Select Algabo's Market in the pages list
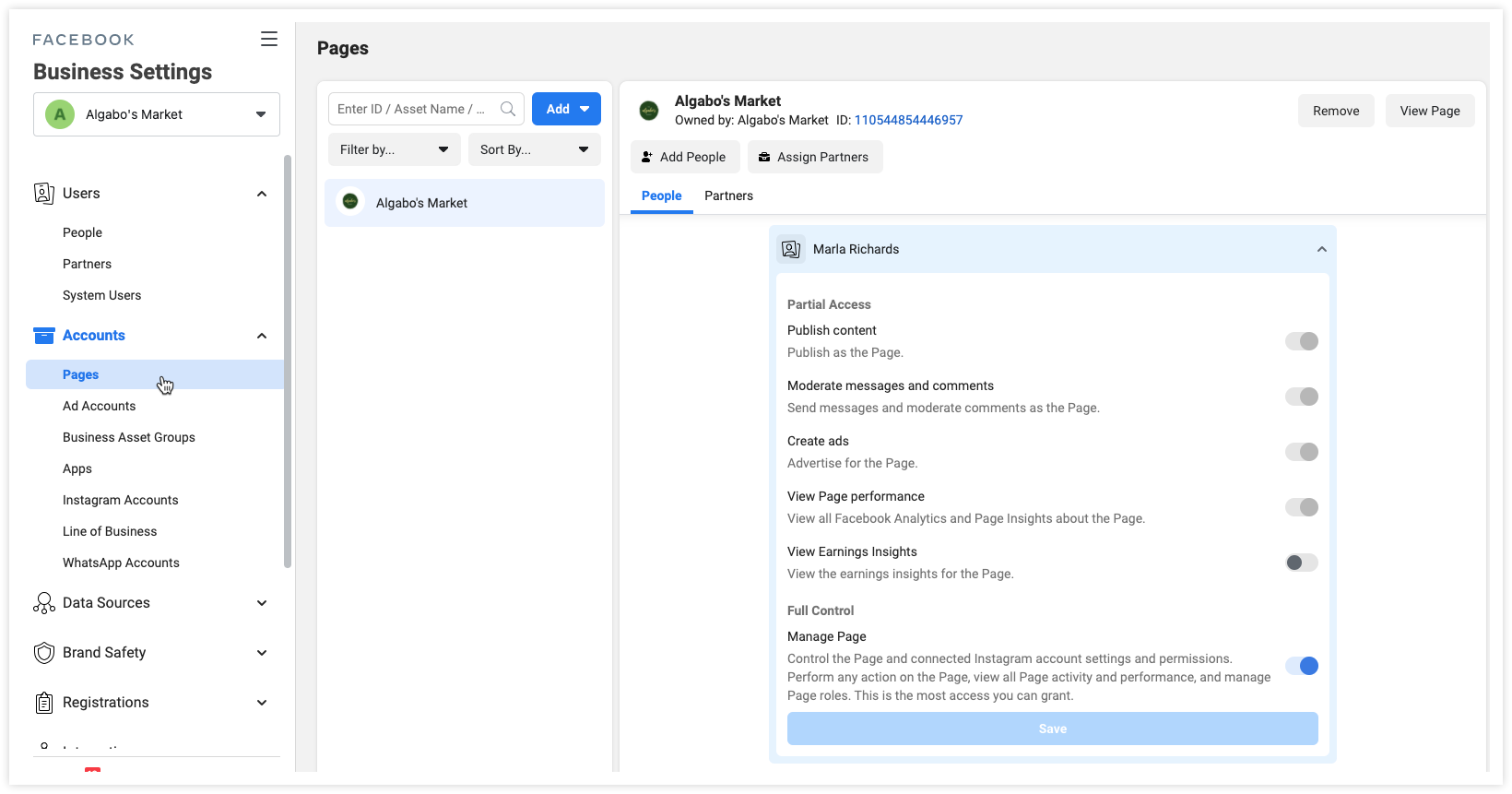Viewport: 1512px width, 794px height. (465, 203)
